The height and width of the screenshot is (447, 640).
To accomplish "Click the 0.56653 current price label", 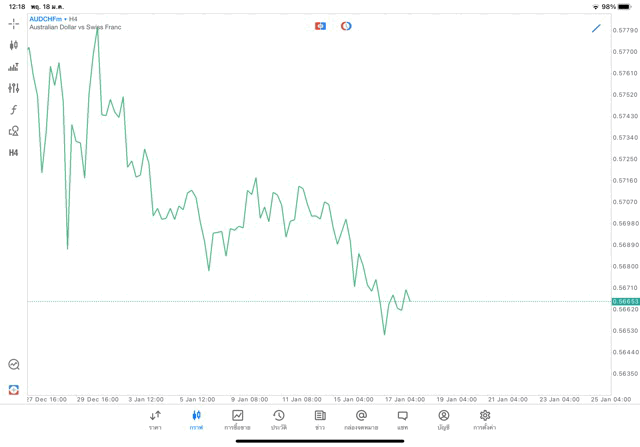I will 625,301.
